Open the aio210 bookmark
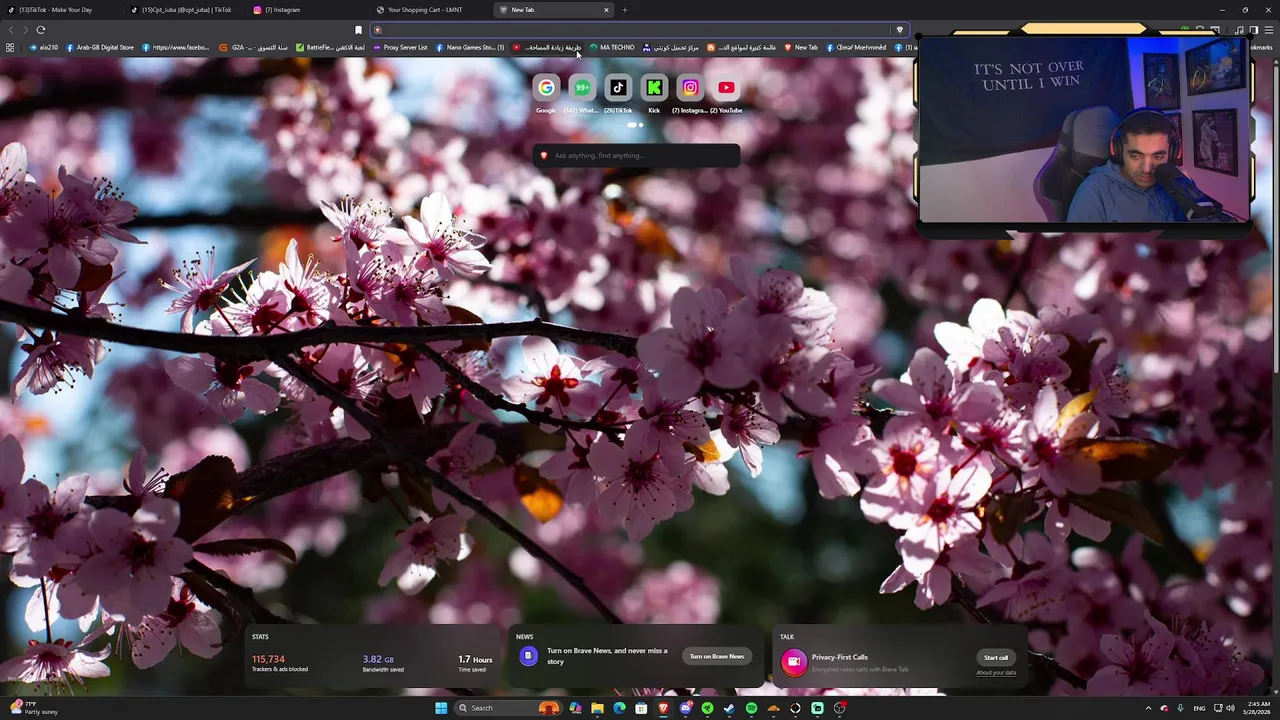1280x720 pixels. coord(44,47)
